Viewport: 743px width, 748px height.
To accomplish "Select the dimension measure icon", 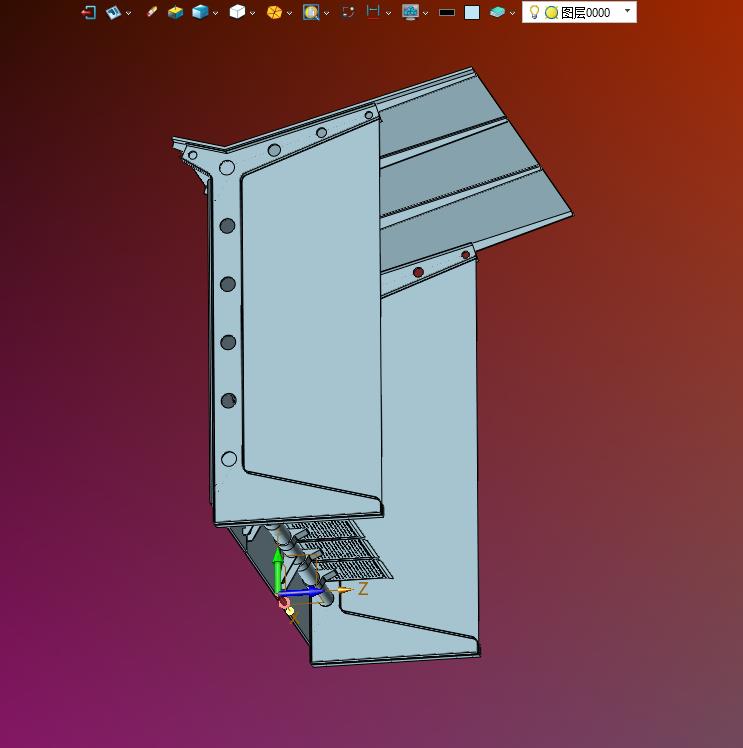I will (373, 12).
